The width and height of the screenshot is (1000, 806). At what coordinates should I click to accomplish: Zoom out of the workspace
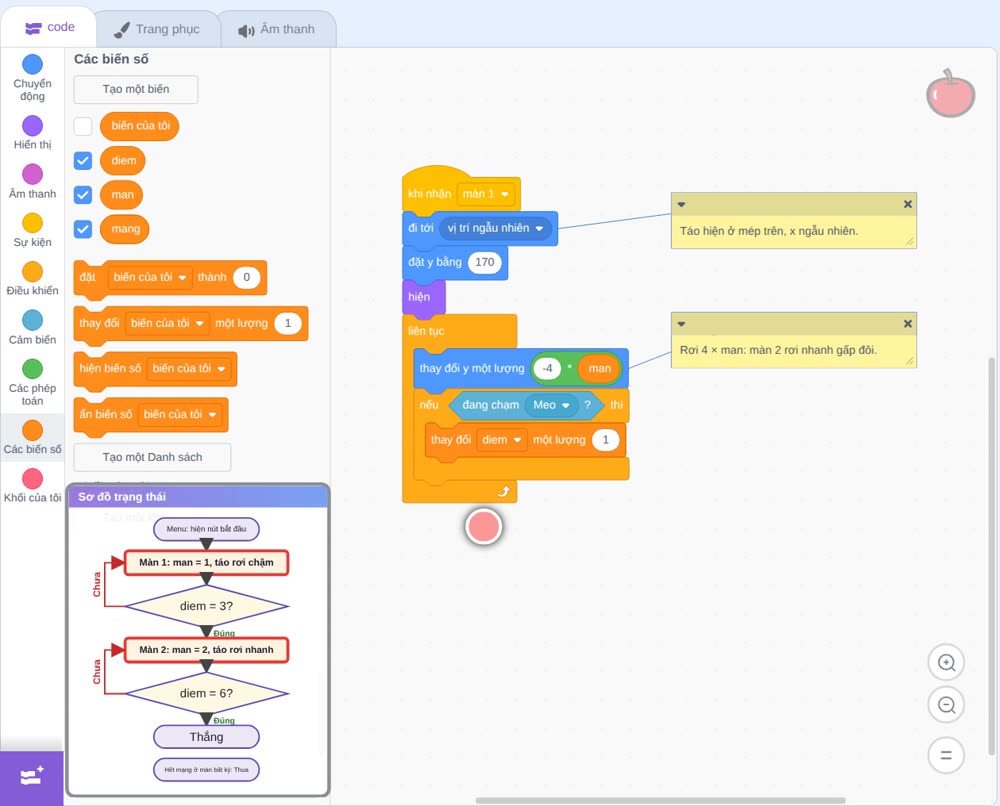tap(946, 705)
